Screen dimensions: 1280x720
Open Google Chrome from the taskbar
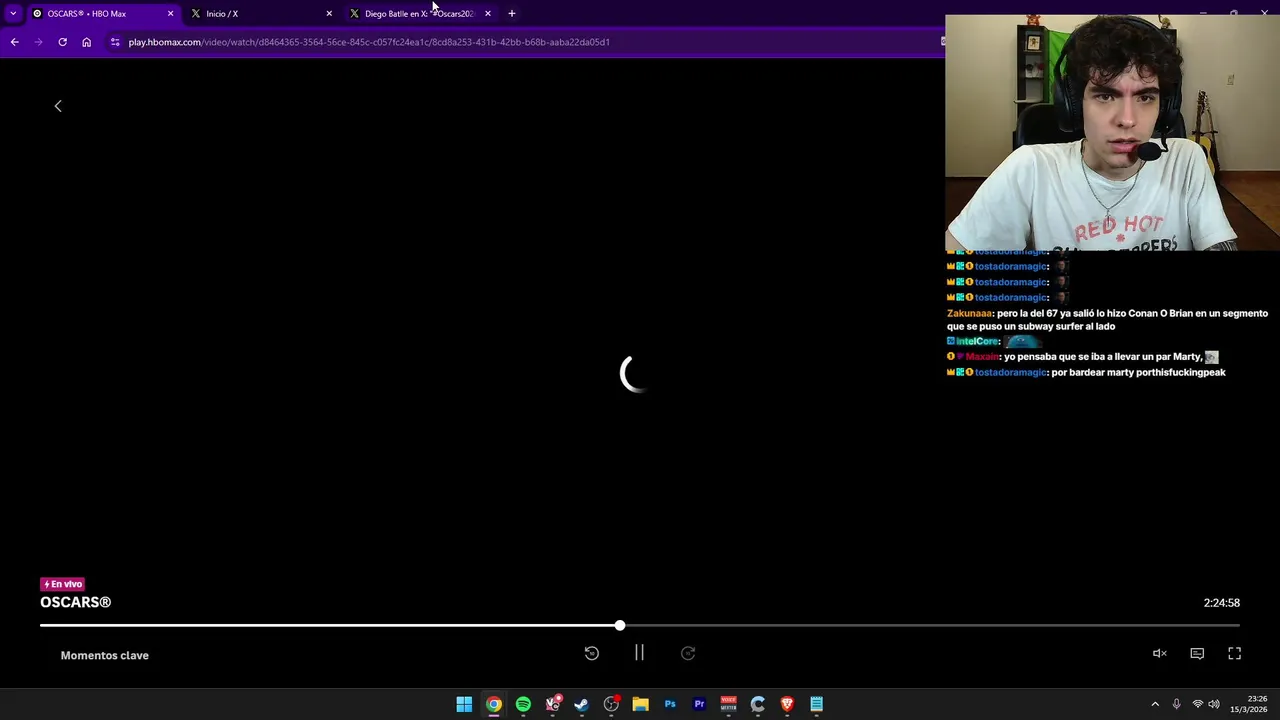point(494,704)
